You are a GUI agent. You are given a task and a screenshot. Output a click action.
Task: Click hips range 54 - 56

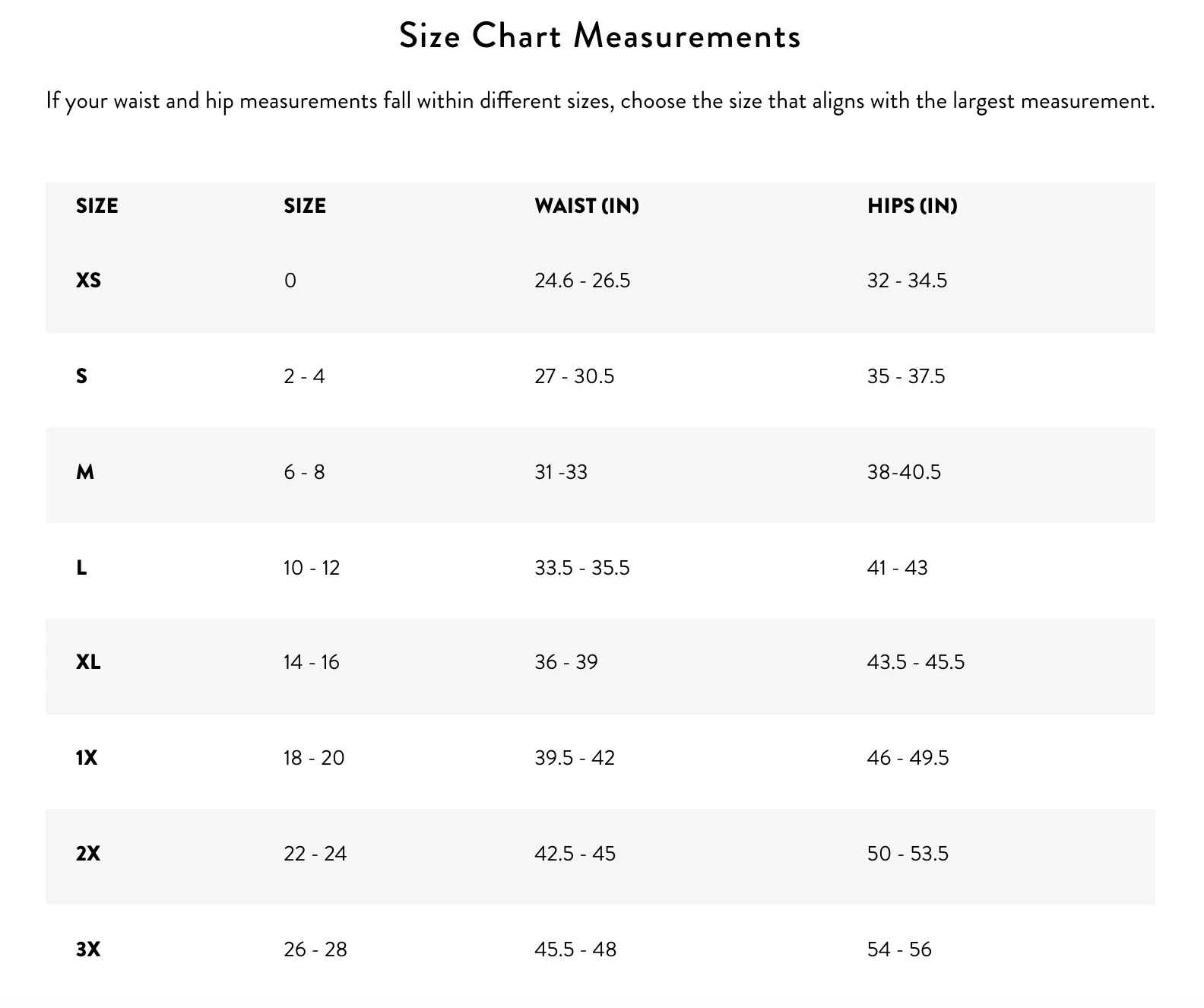898,949
